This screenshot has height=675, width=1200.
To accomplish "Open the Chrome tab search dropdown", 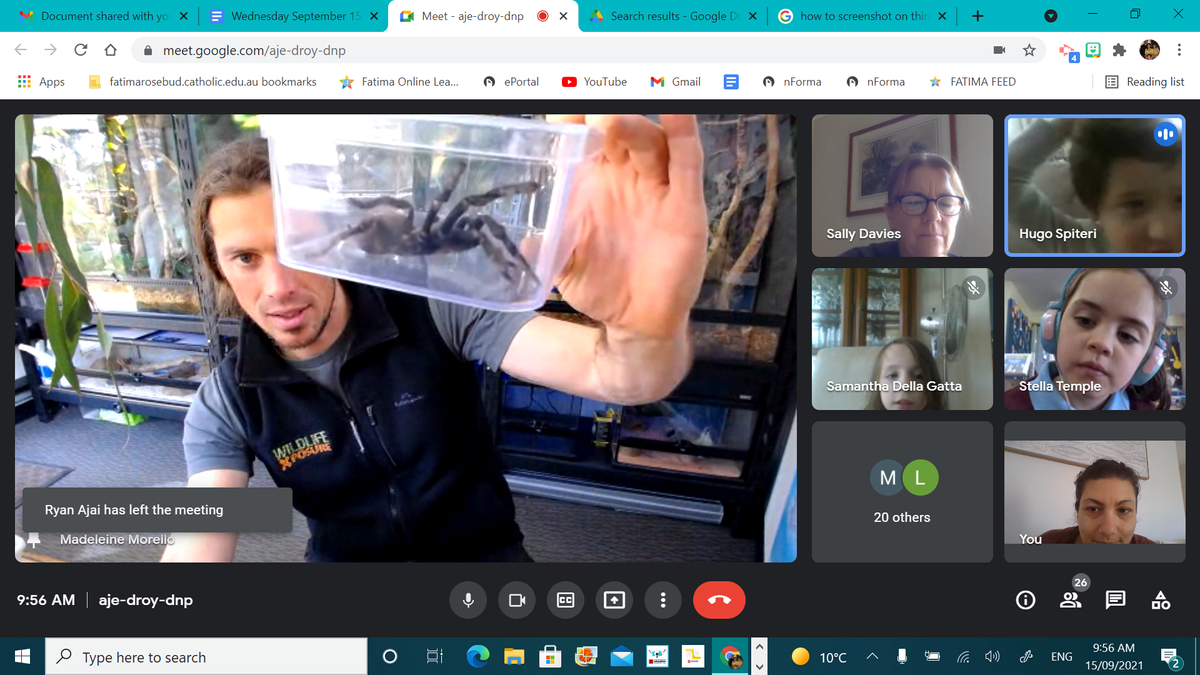I will pos(1051,16).
